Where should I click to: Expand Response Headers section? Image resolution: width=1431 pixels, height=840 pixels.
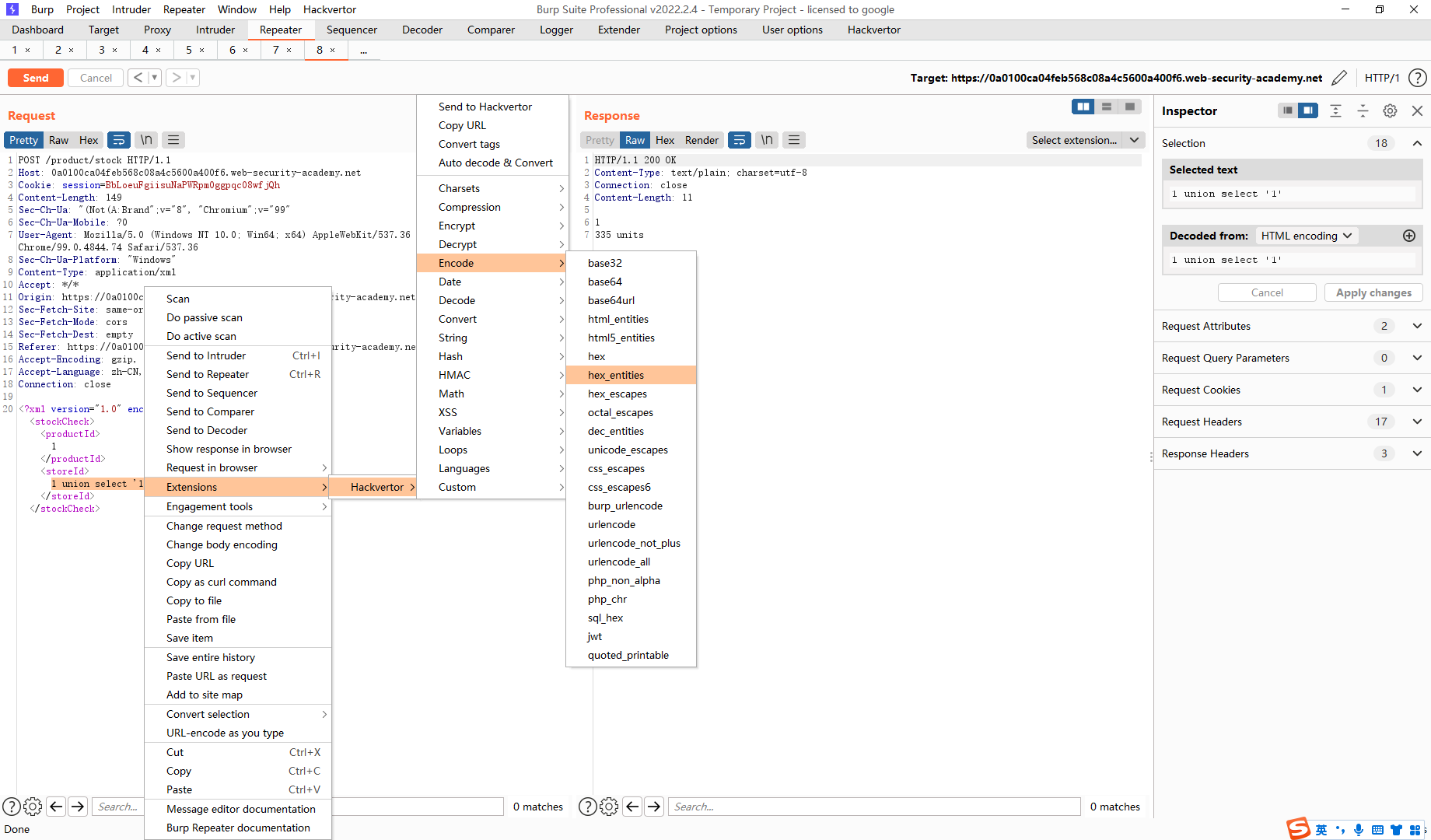pos(1417,453)
